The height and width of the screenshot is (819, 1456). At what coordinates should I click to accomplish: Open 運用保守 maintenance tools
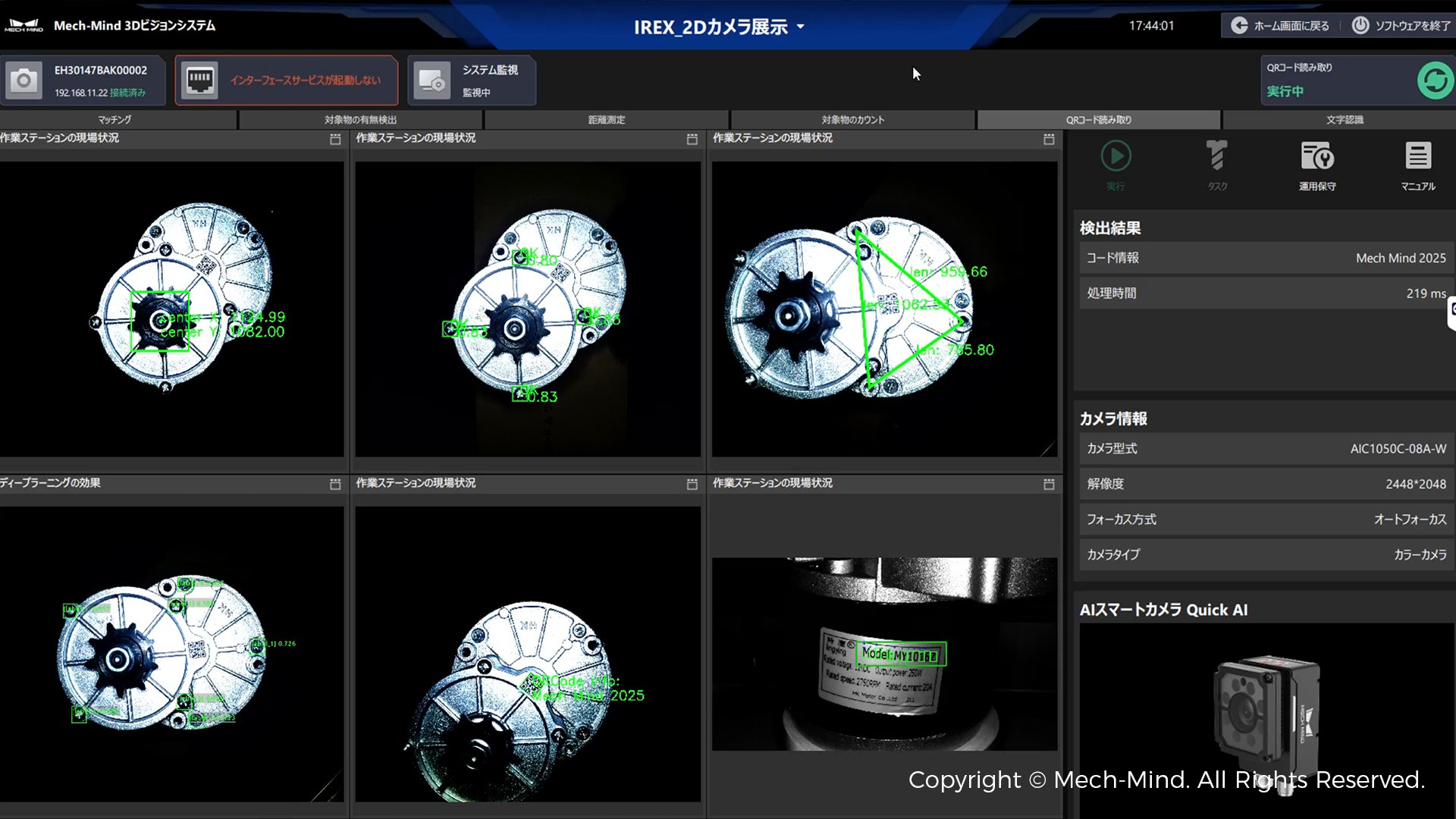pyautogui.click(x=1317, y=156)
